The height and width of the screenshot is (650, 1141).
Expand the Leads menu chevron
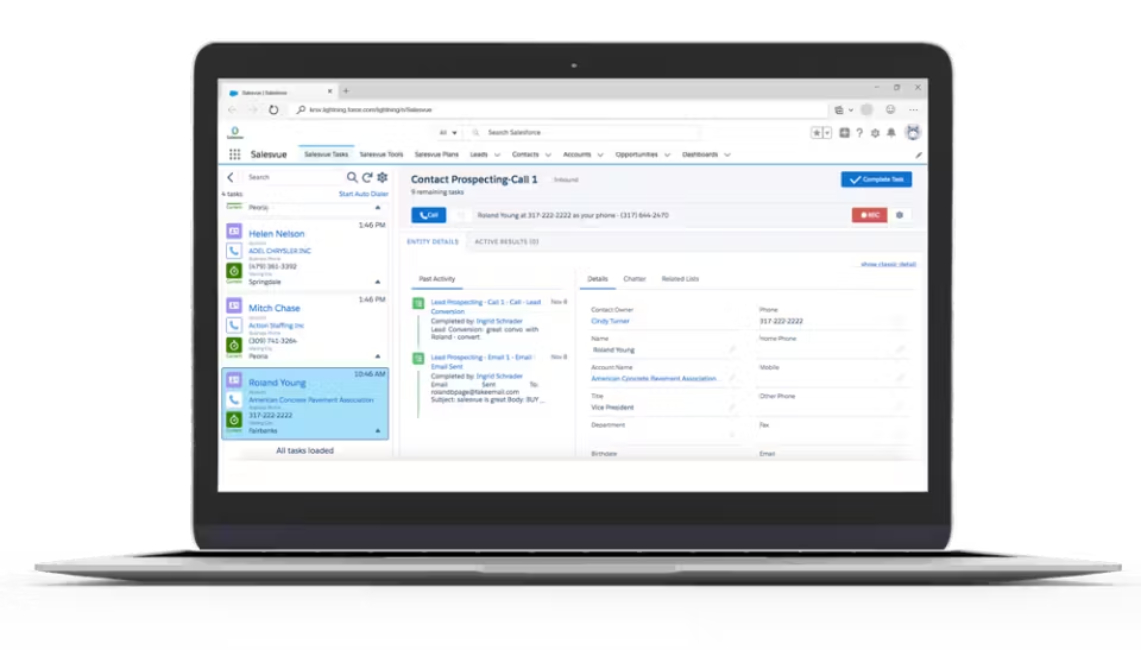(497, 155)
